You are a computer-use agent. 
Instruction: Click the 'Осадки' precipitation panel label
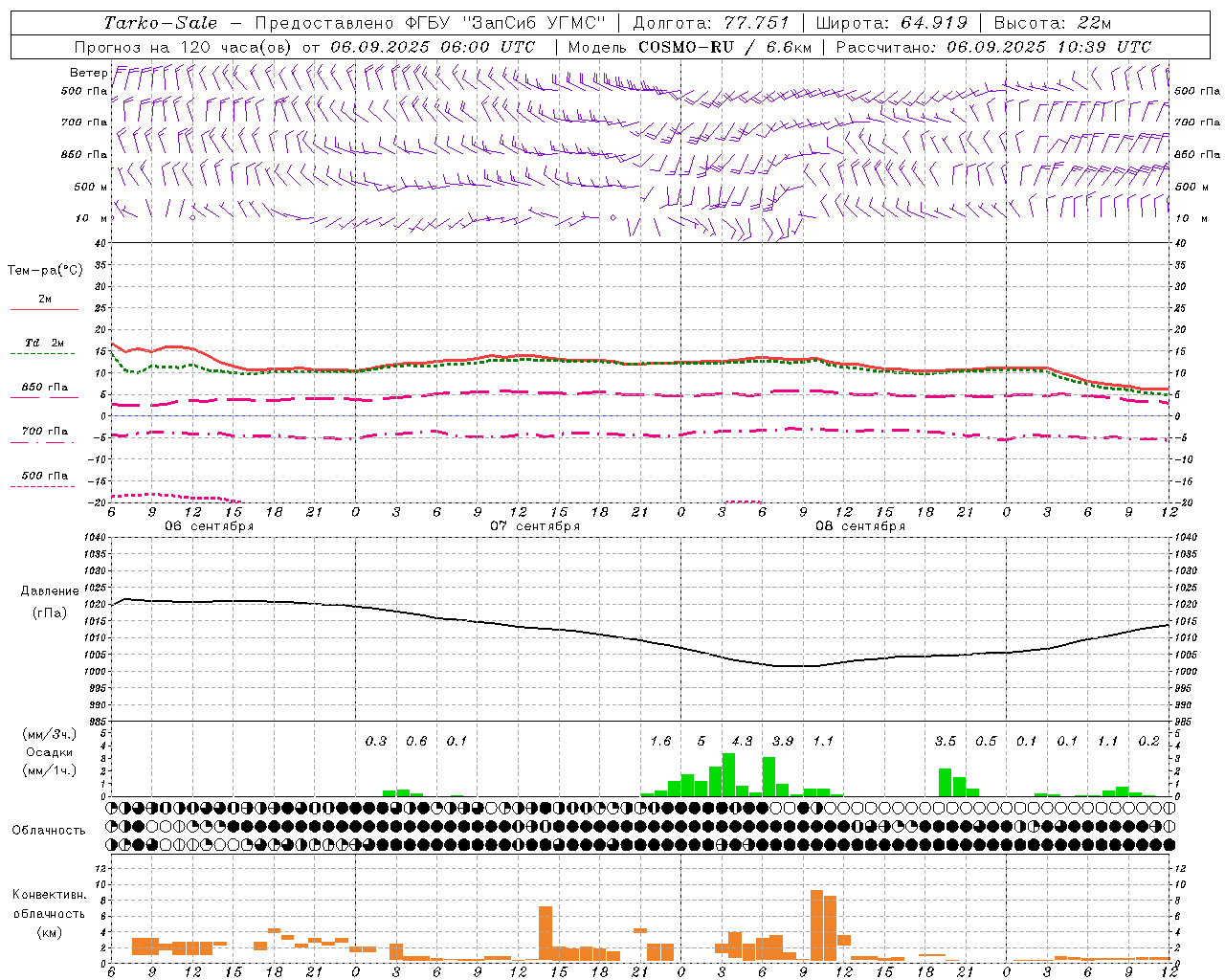[49, 752]
